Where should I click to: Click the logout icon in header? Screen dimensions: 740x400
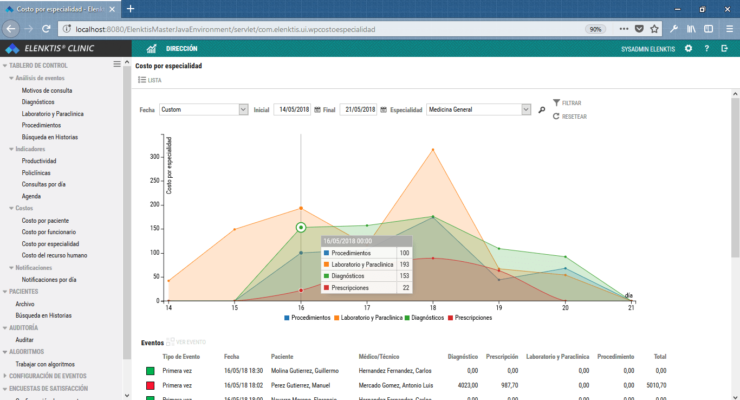click(x=724, y=48)
